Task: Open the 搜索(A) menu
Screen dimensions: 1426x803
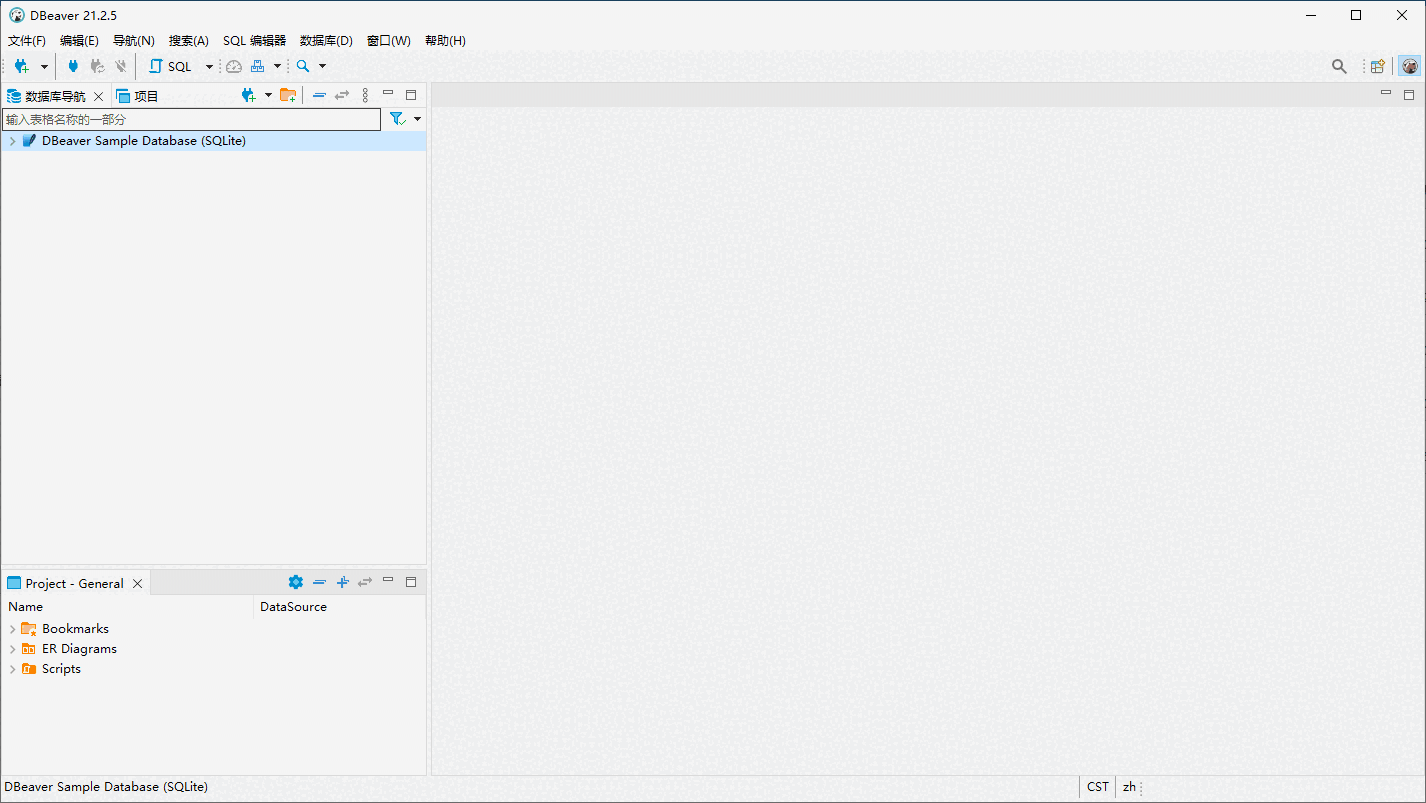Action: pos(189,41)
